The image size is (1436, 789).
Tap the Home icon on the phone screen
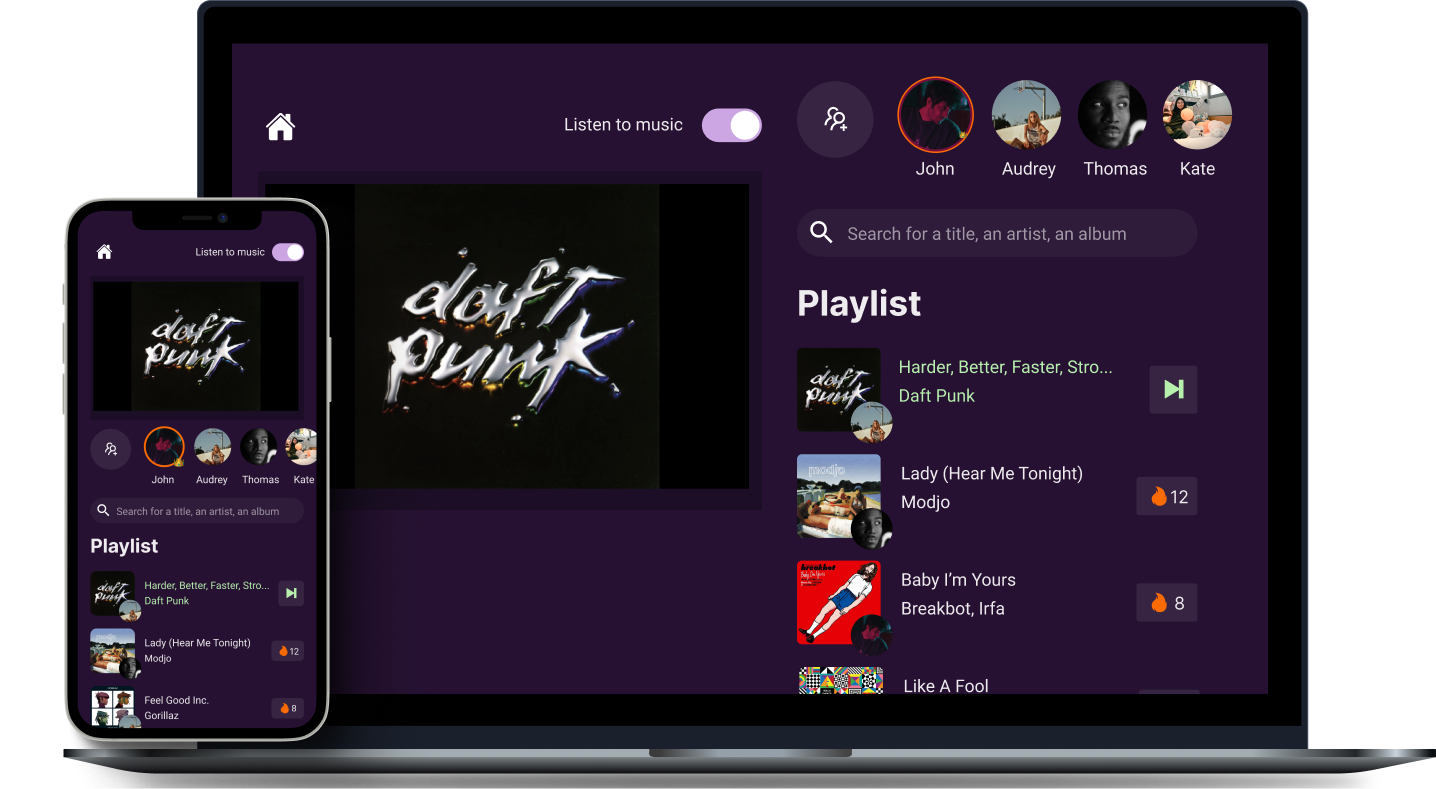pyautogui.click(x=104, y=252)
